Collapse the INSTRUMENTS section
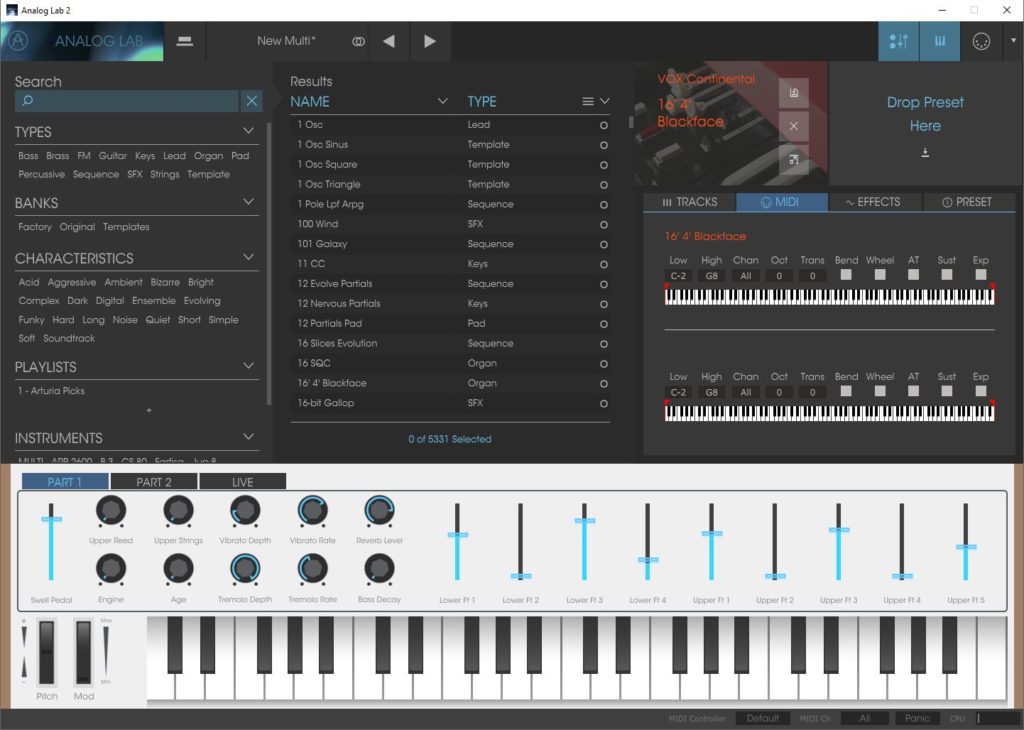The width and height of the screenshot is (1024, 730). coord(248,436)
